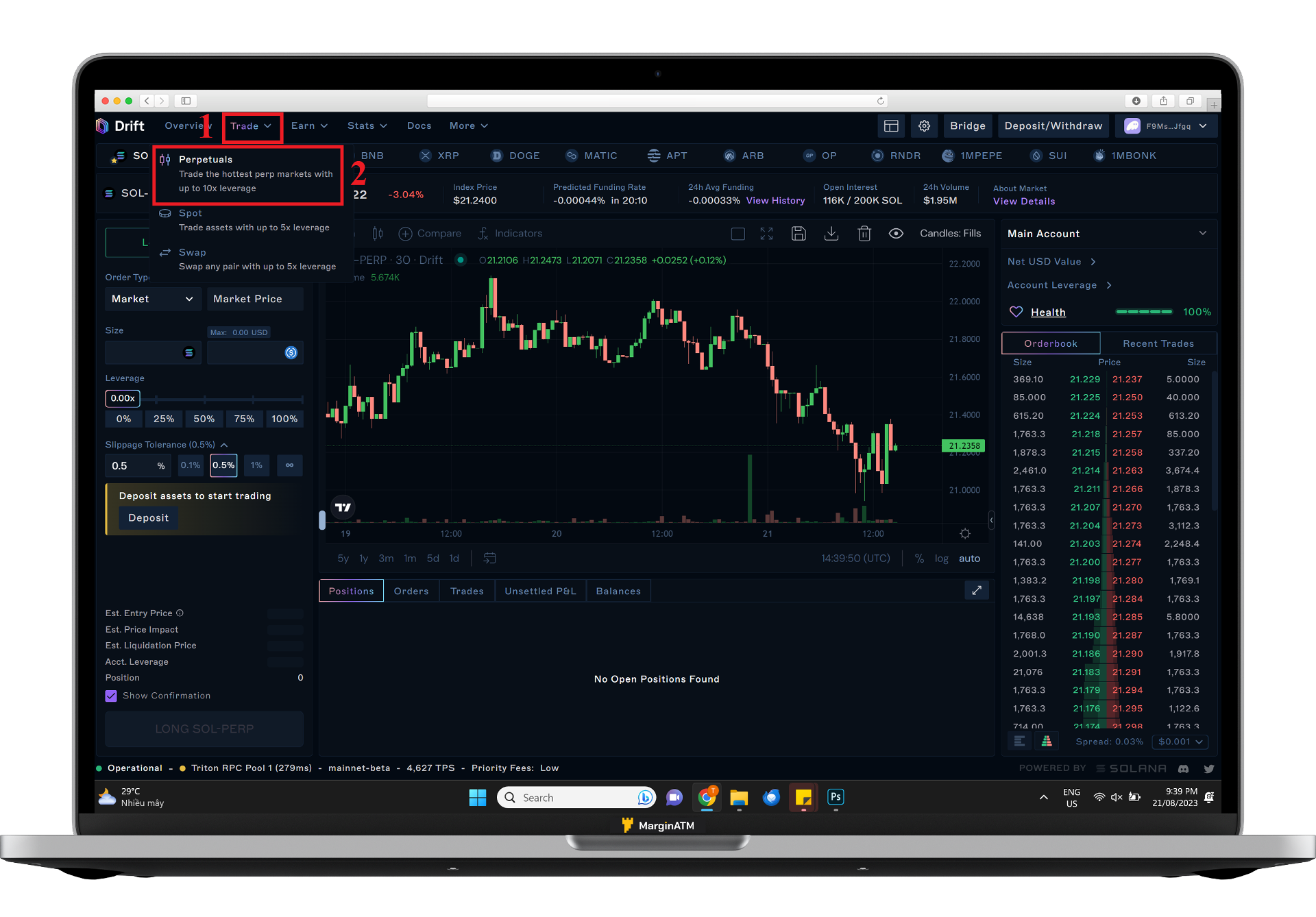The width and height of the screenshot is (1316, 917).
Task: Switch orderbook to list view icon
Action: 1020,741
